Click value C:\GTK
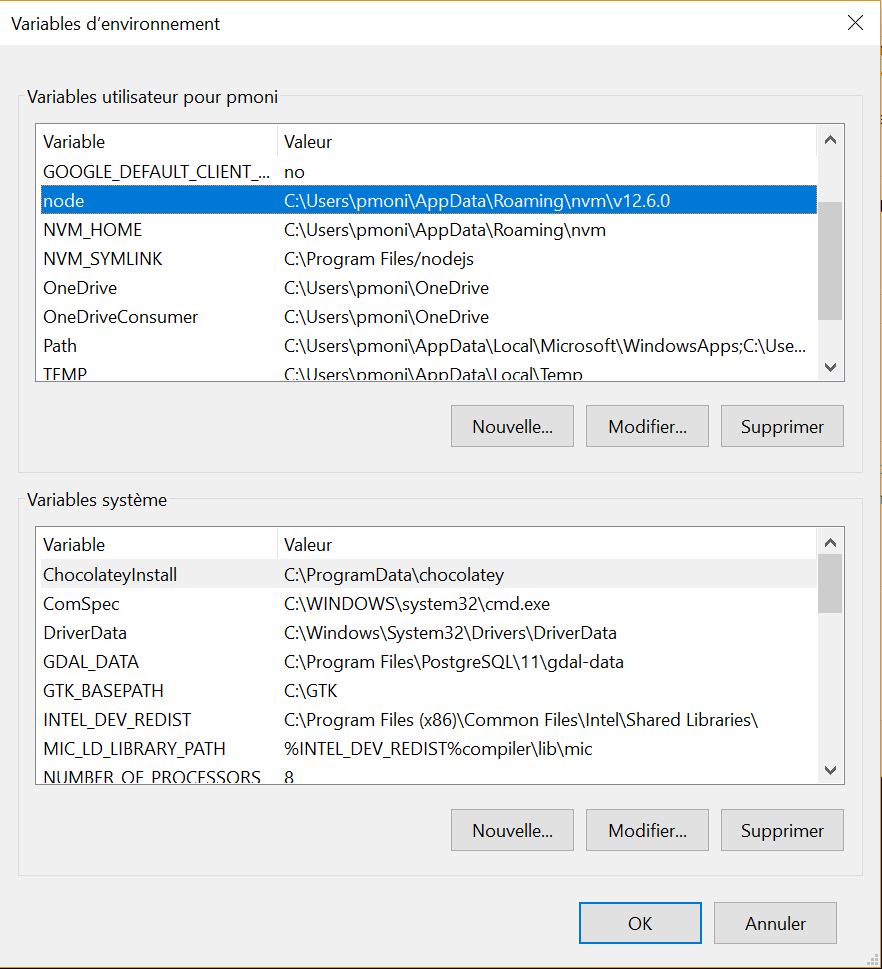The width and height of the screenshot is (882, 969). tap(310, 690)
